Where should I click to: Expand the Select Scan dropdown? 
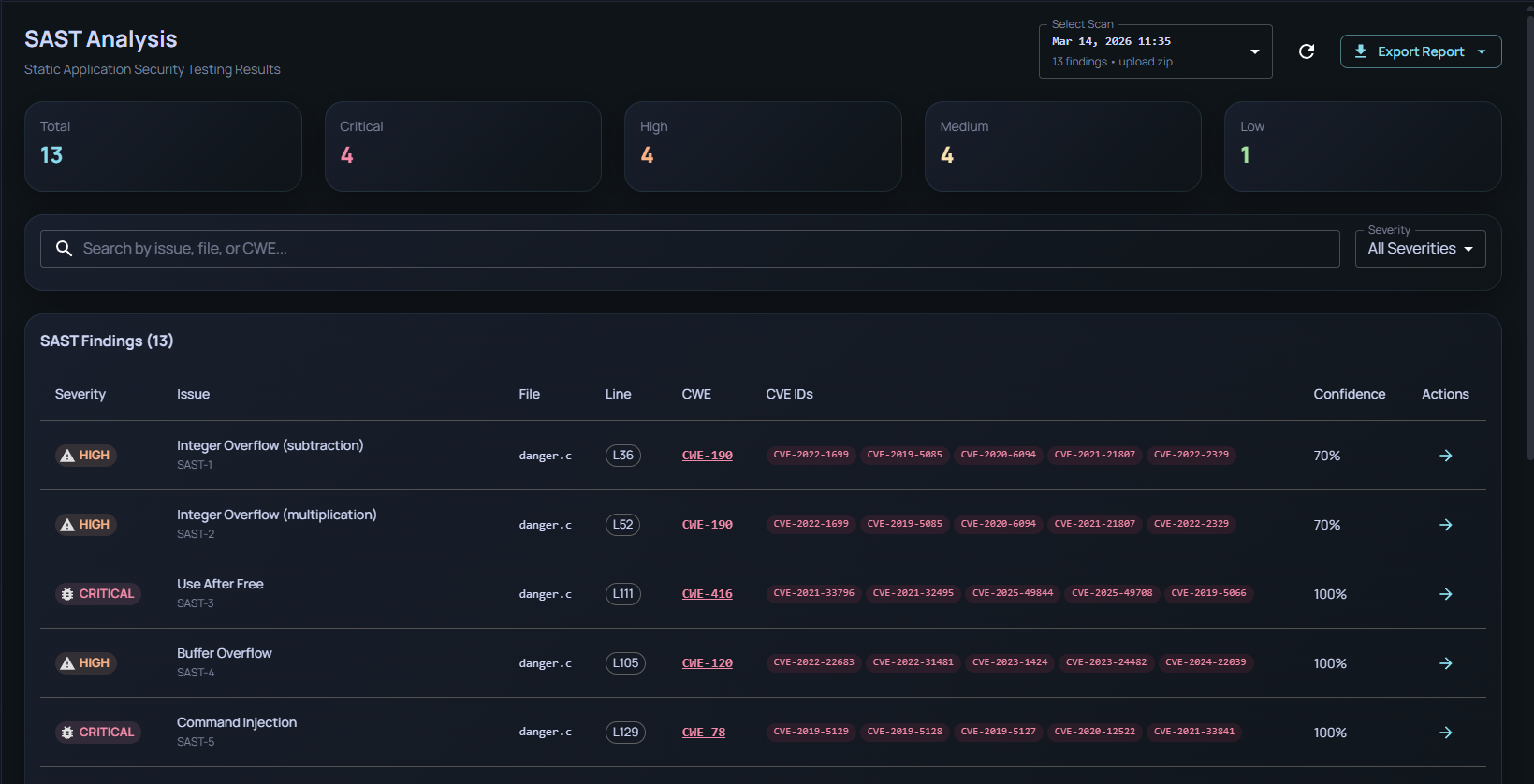1254,51
